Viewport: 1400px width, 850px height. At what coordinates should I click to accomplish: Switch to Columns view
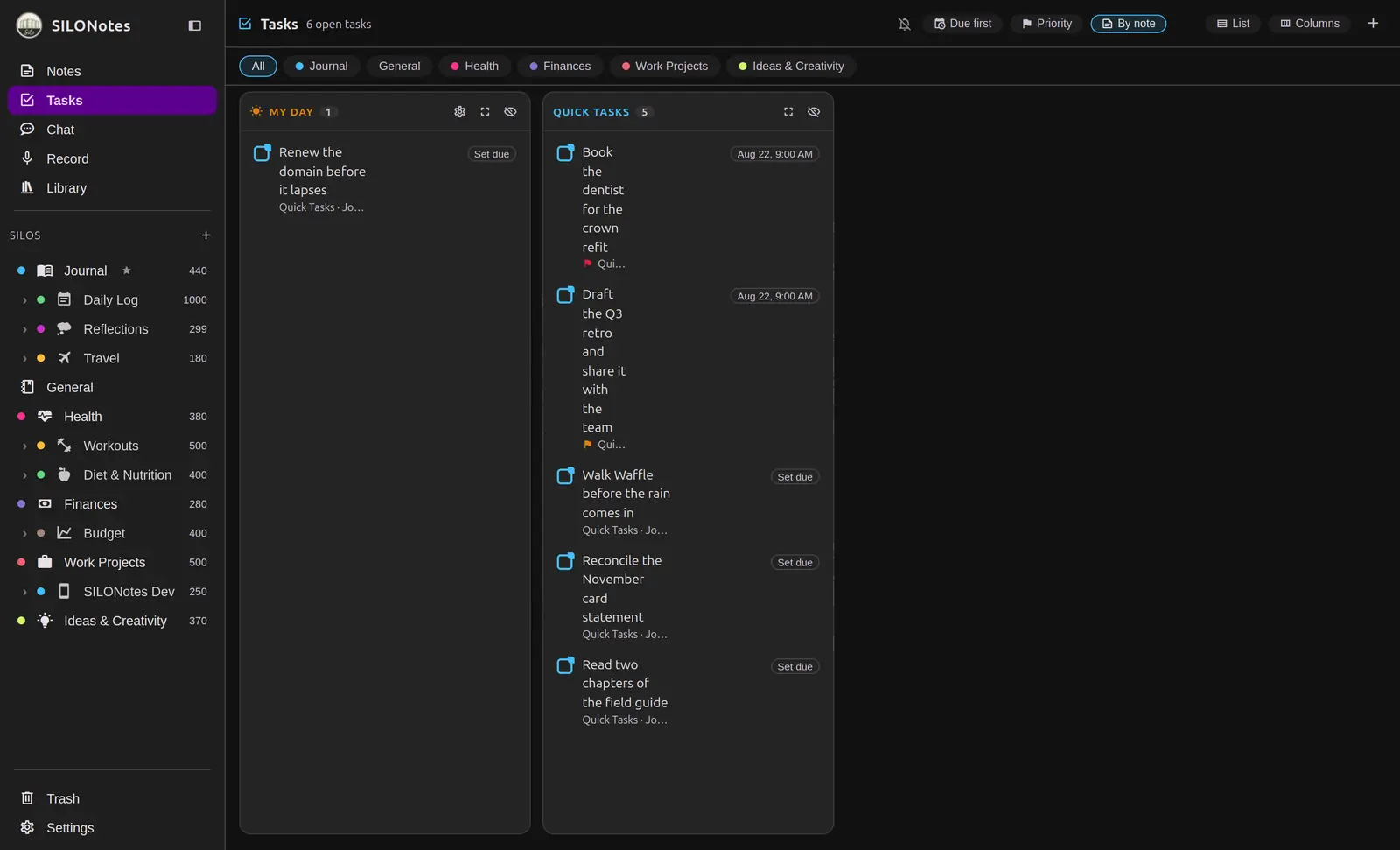click(1310, 24)
